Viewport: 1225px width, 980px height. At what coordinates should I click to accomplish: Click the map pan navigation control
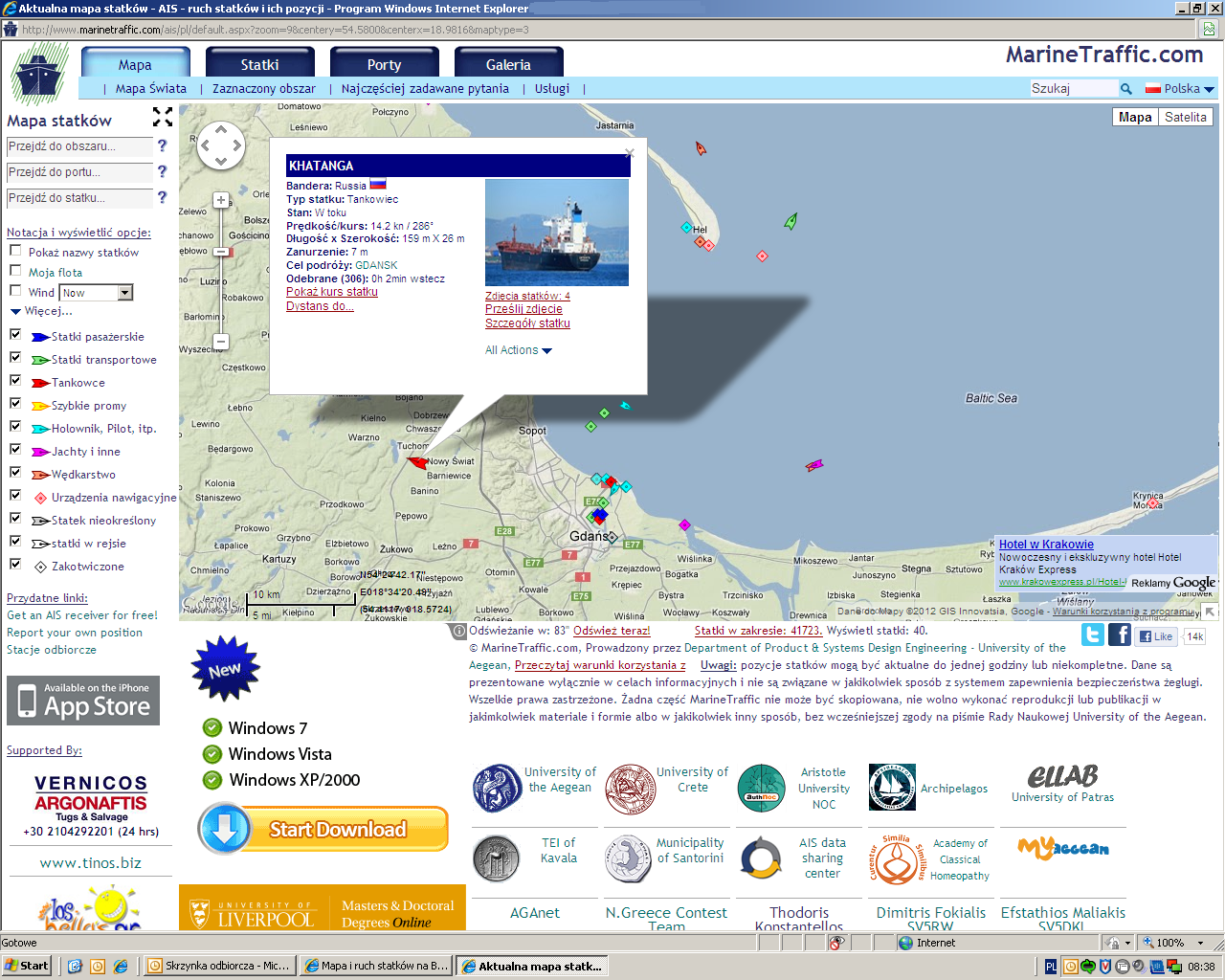pos(221,146)
